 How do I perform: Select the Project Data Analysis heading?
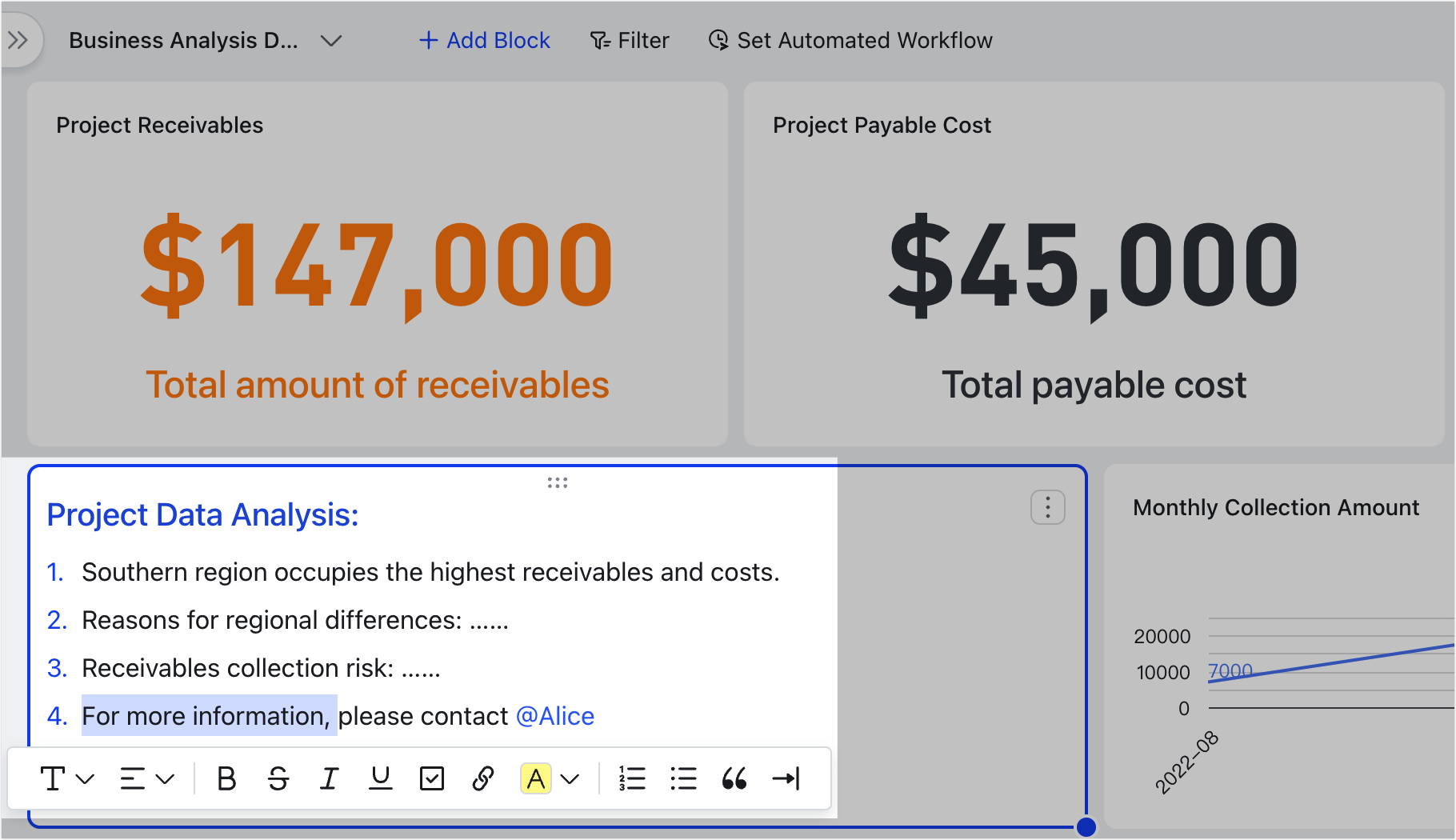202,515
